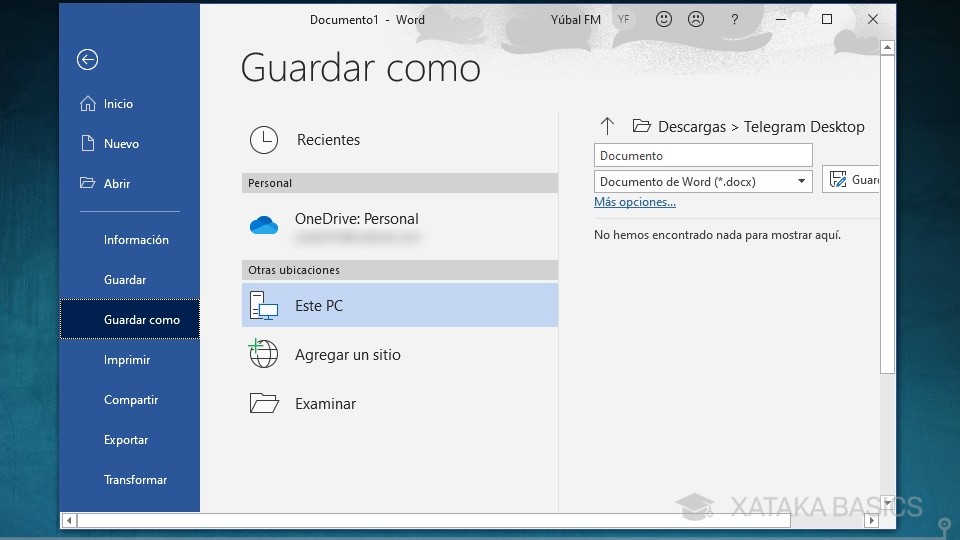Screen dimensions: 960x540
Task: Select Guardar como in the sidebar
Action: 130,319
